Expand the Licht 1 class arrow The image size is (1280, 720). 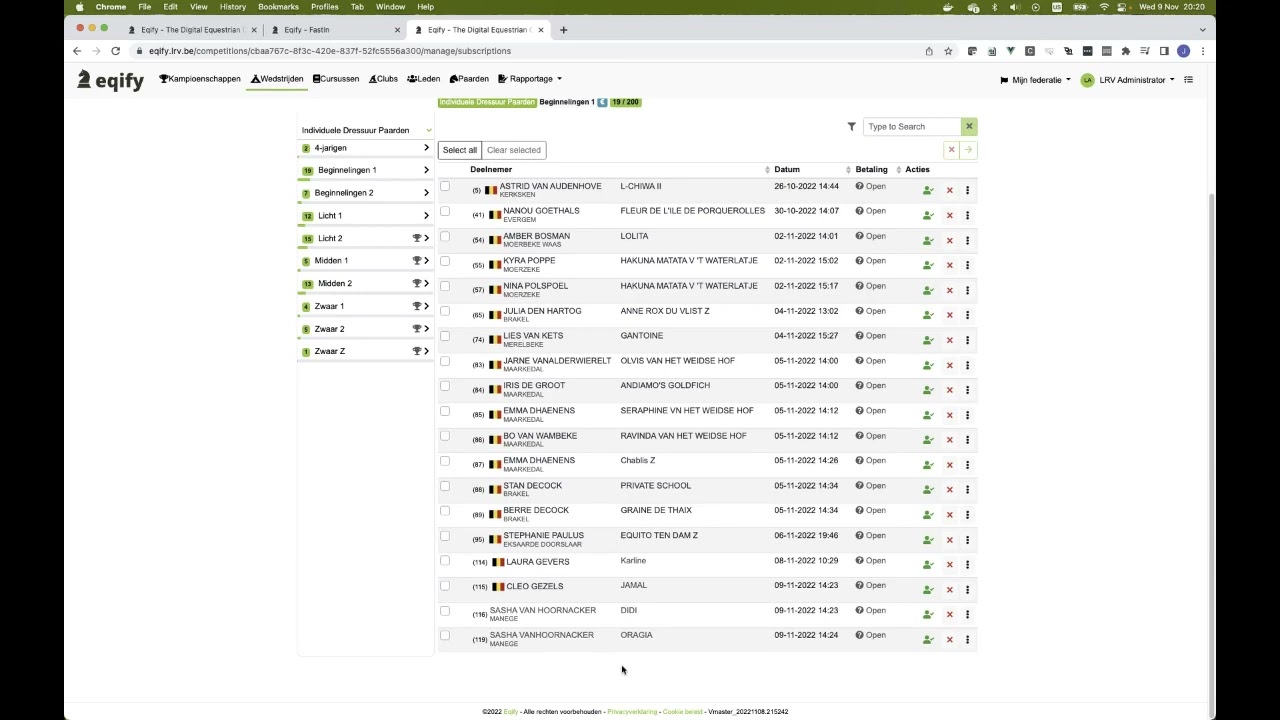(426, 216)
